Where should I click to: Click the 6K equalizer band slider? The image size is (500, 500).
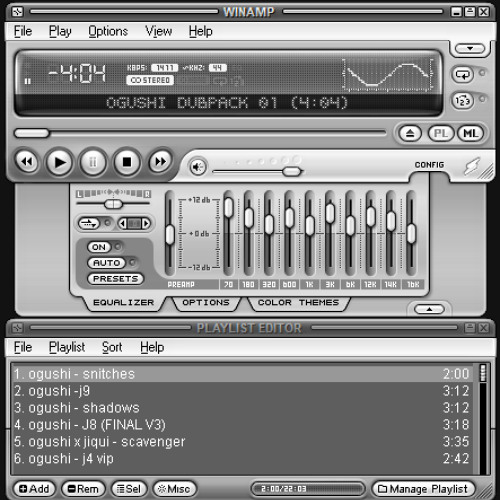(x=350, y=226)
